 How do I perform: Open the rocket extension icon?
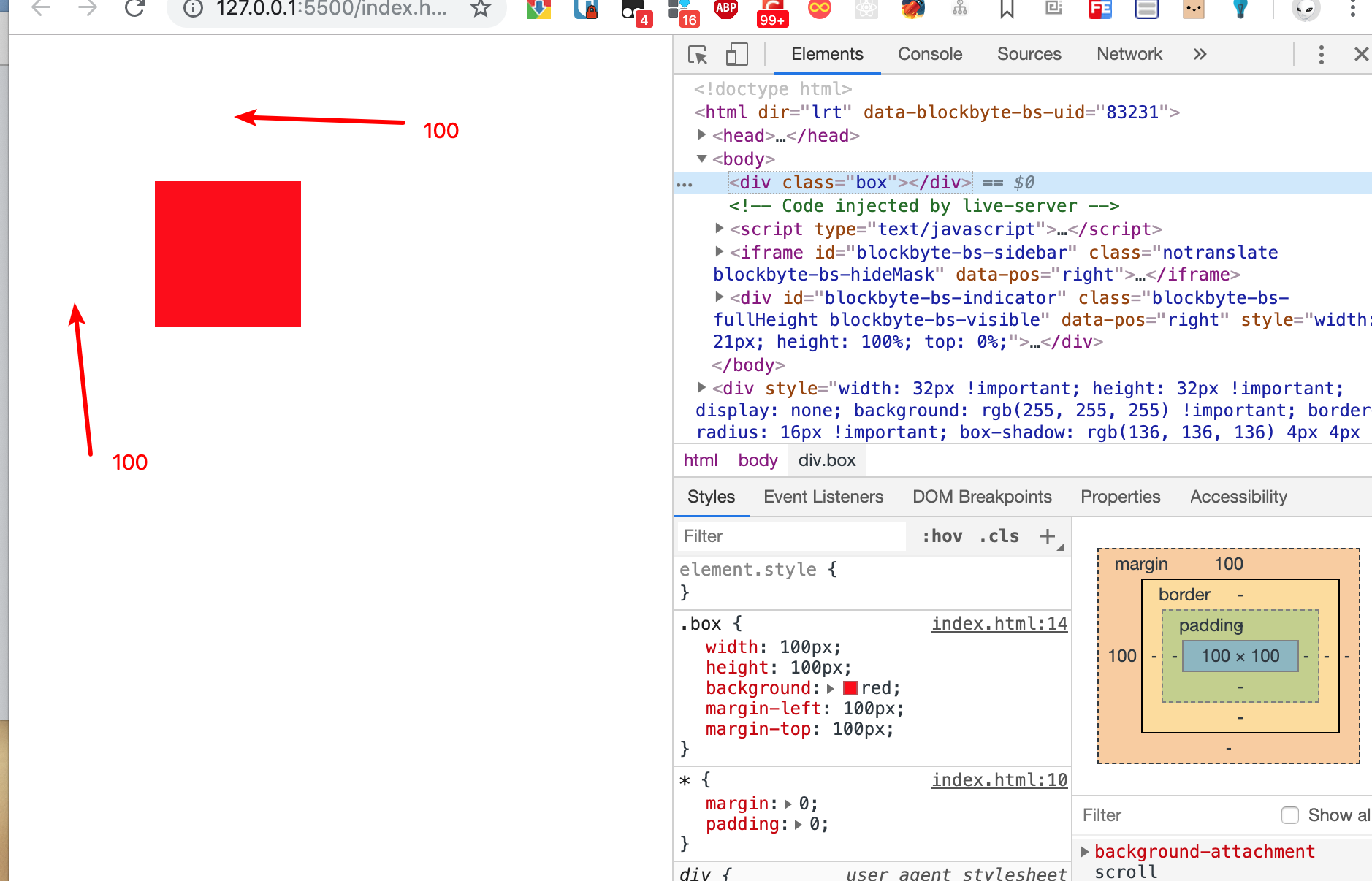(x=913, y=9)
